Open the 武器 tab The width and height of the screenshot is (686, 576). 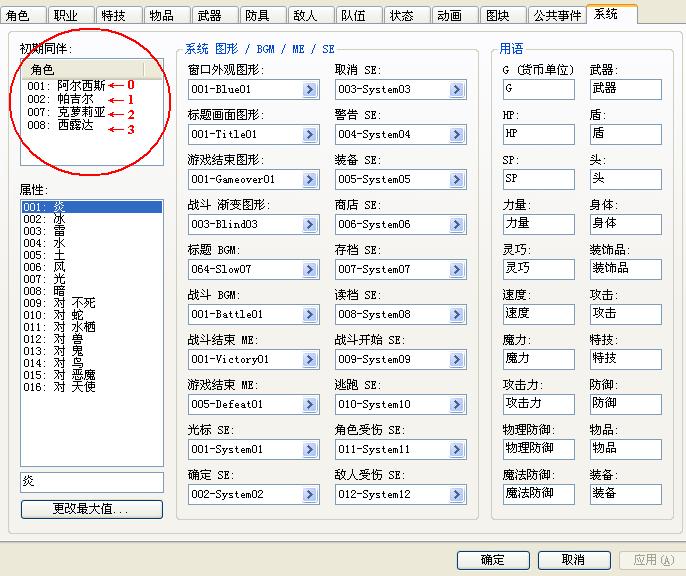point(215,15)
